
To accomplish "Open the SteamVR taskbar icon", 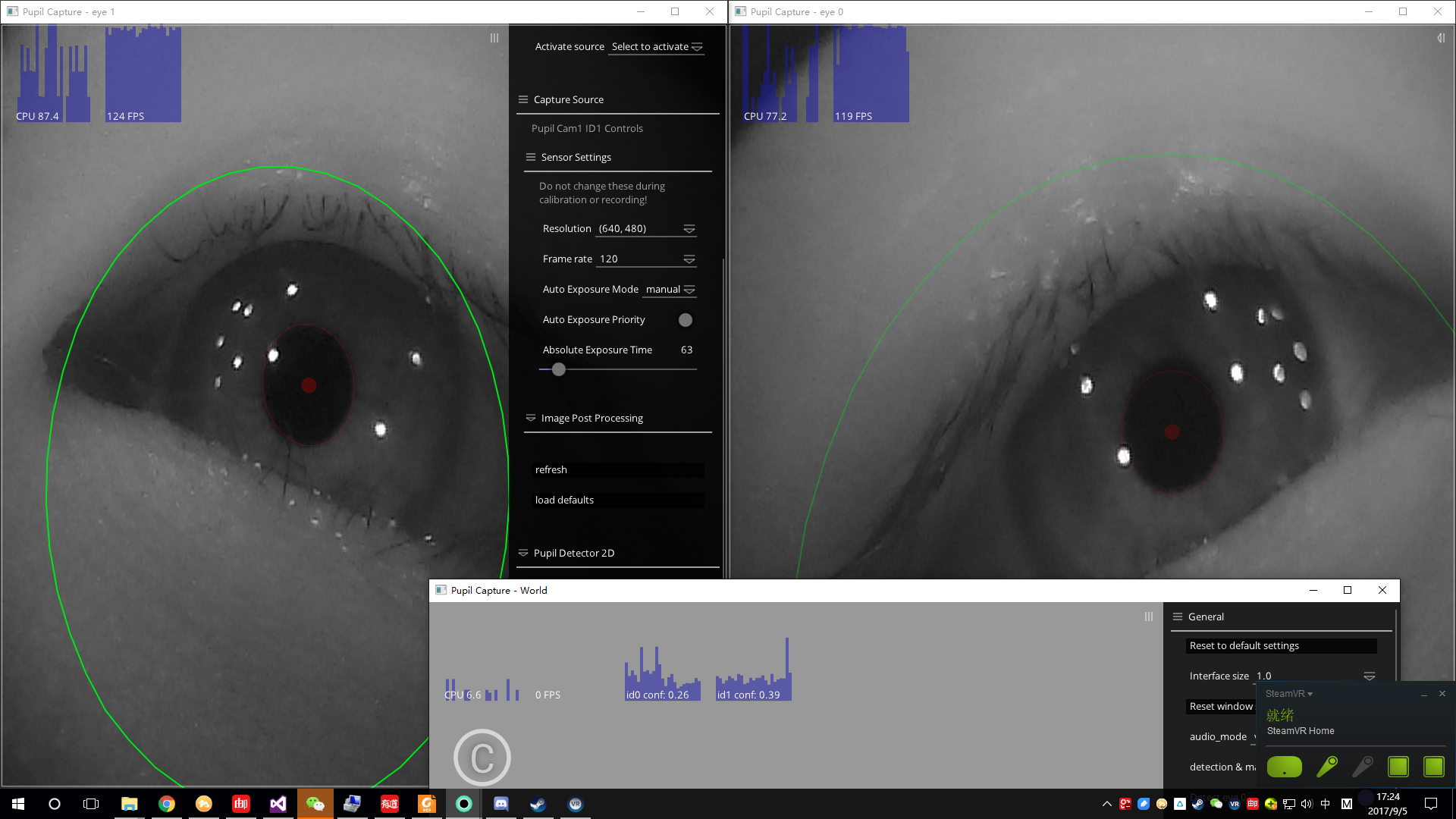I will 576,804.
